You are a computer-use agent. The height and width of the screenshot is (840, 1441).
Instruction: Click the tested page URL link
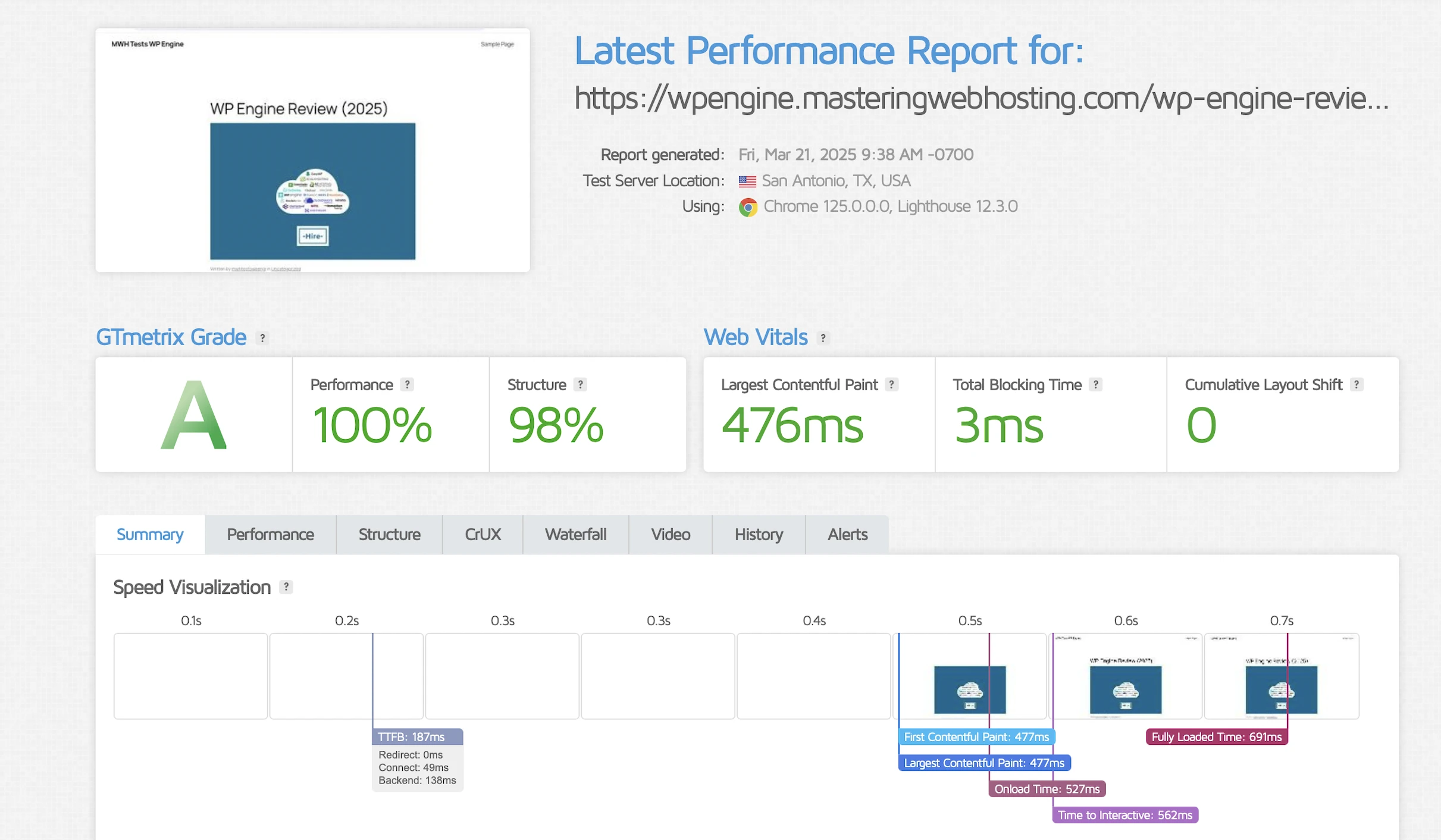[x=981, y=98]
